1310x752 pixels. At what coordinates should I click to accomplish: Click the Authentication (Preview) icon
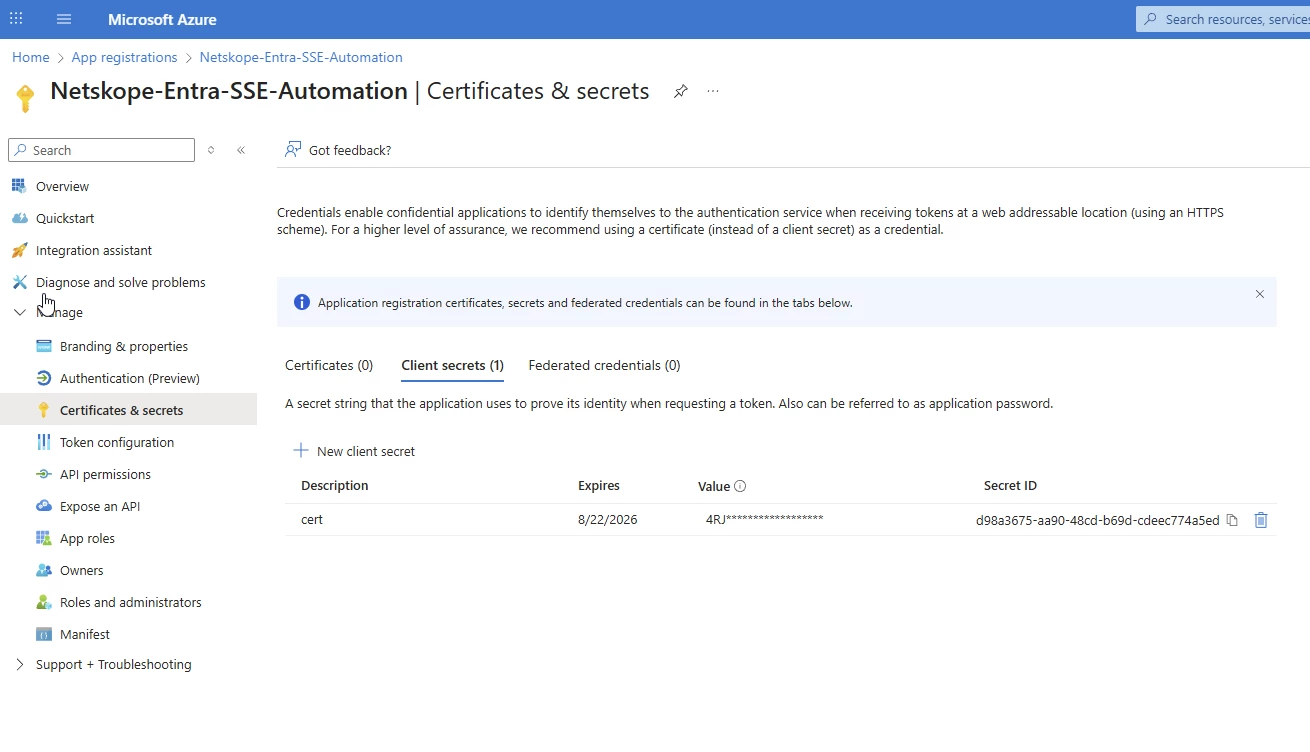(43, 378)
